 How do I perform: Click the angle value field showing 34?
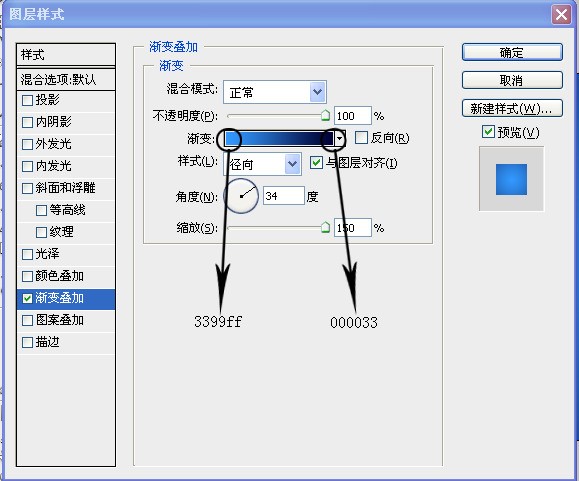click(x=284, y=196)
